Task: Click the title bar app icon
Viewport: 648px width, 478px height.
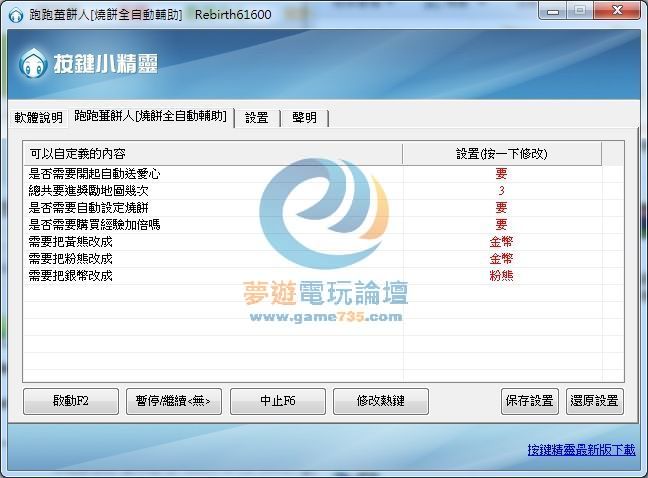Action: [x=16, y=15]
